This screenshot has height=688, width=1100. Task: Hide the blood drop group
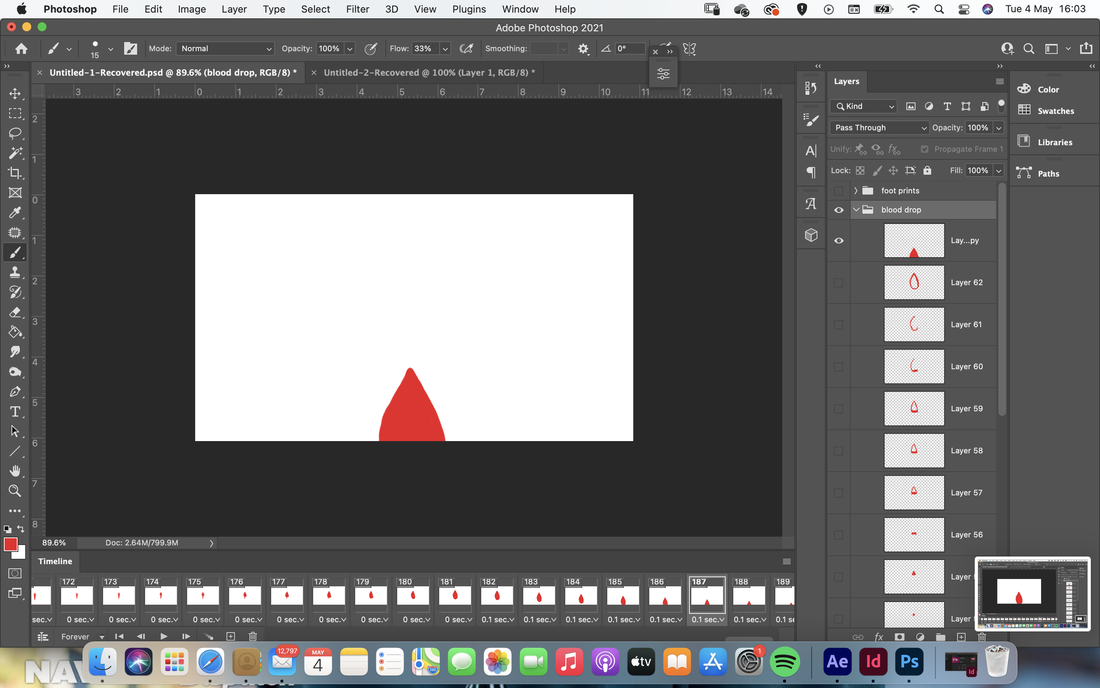(x=838, y=210)
